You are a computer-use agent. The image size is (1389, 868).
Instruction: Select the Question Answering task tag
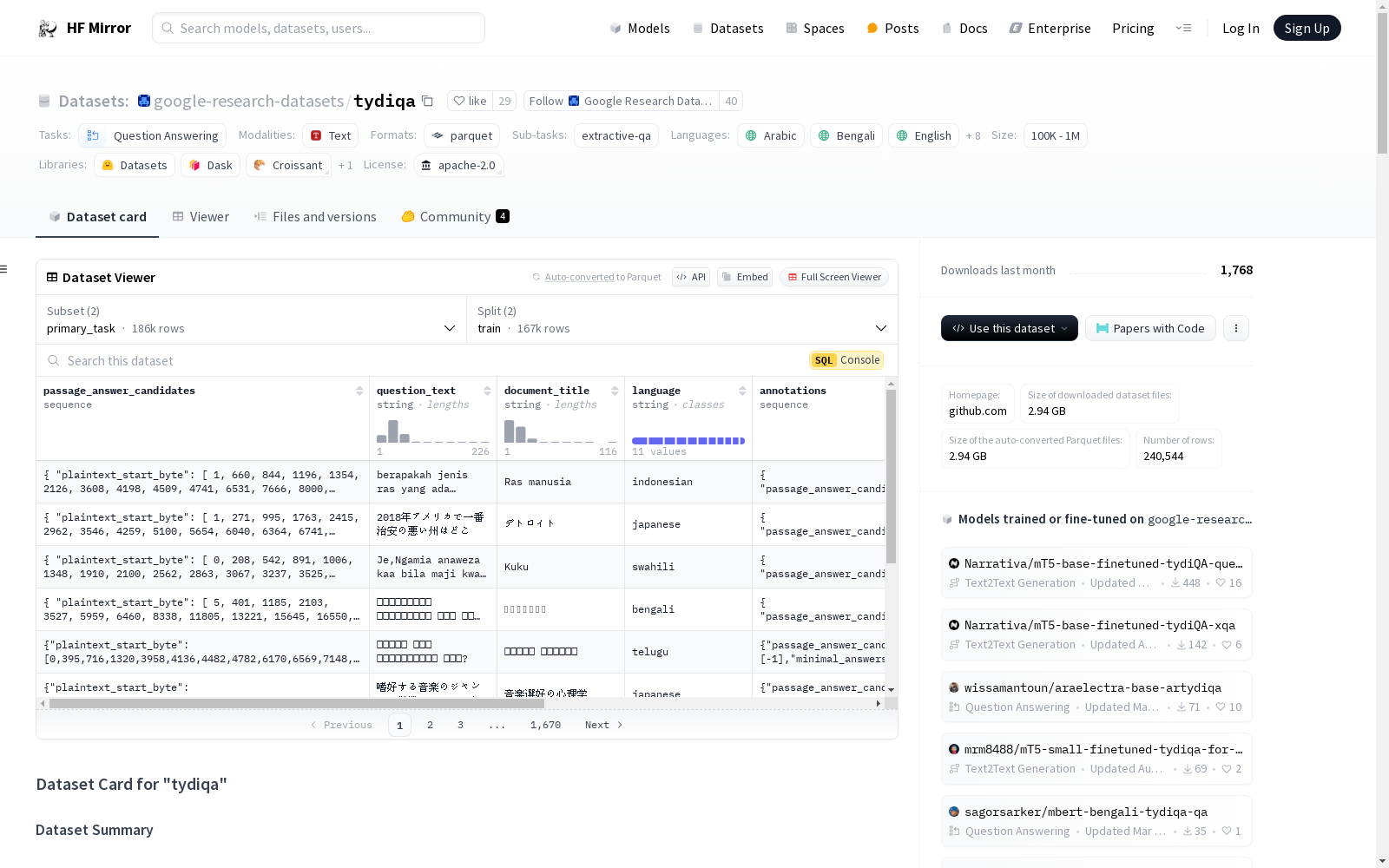tap(153, 135)
